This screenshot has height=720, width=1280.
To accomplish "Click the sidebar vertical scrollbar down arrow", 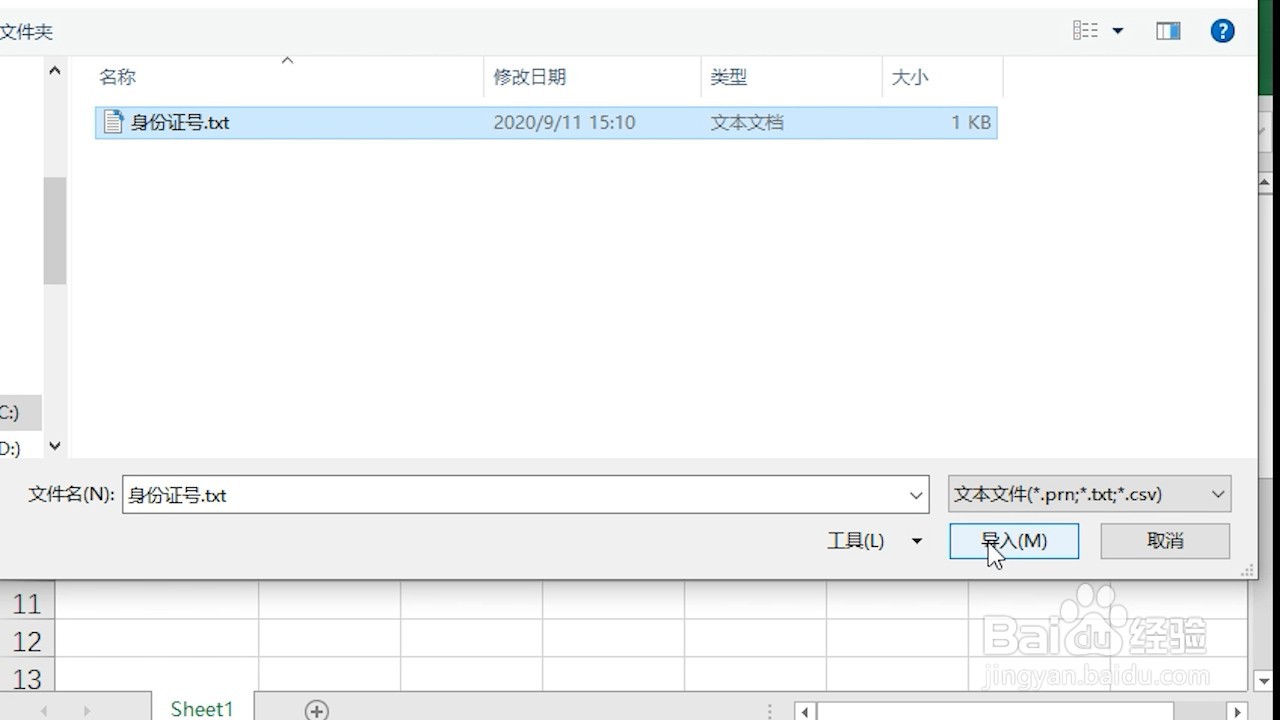I will point(54,446).
